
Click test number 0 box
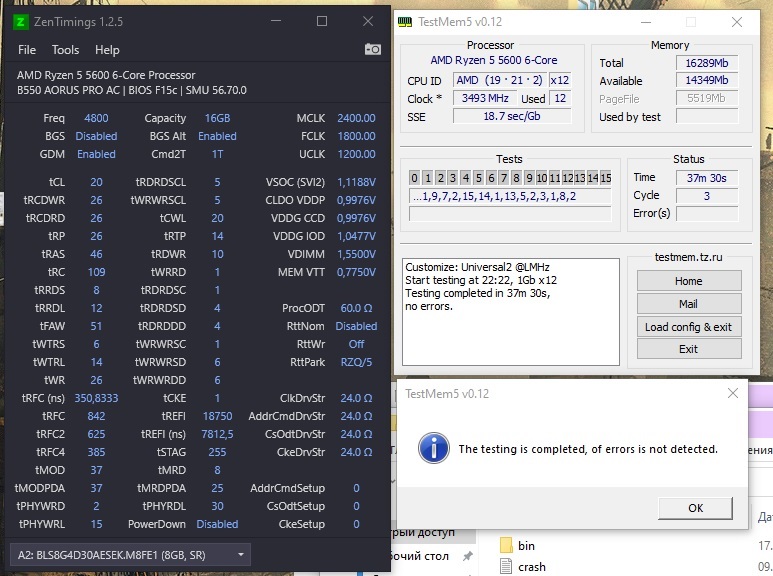coord(414,178)
